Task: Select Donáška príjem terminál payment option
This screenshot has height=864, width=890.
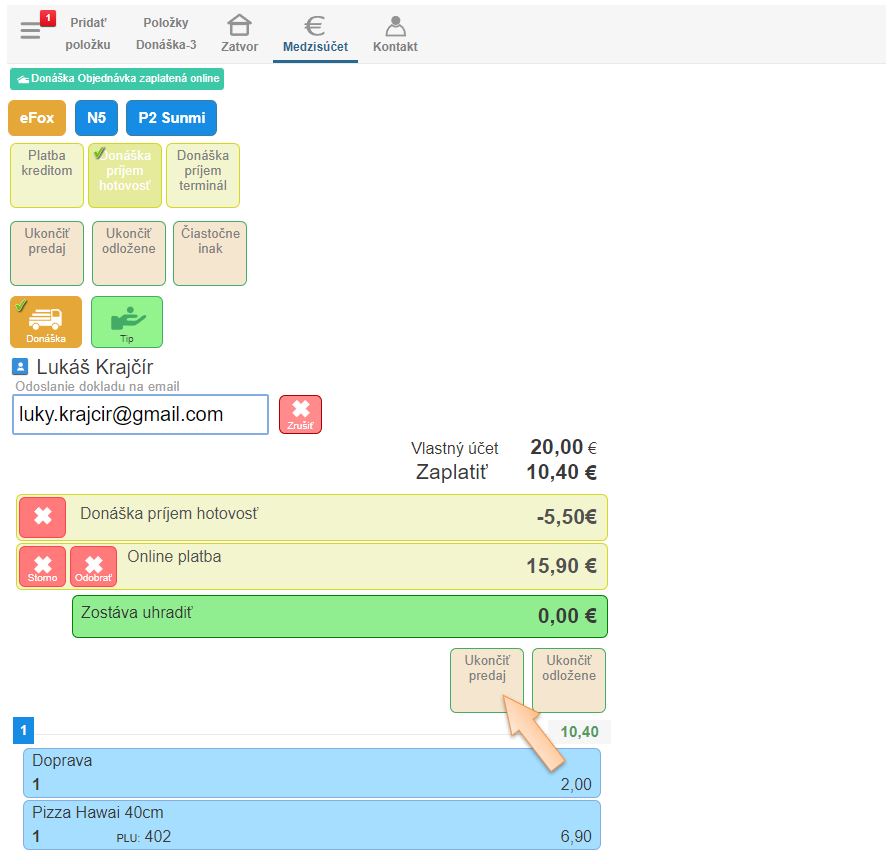Action: click(203, 175)
